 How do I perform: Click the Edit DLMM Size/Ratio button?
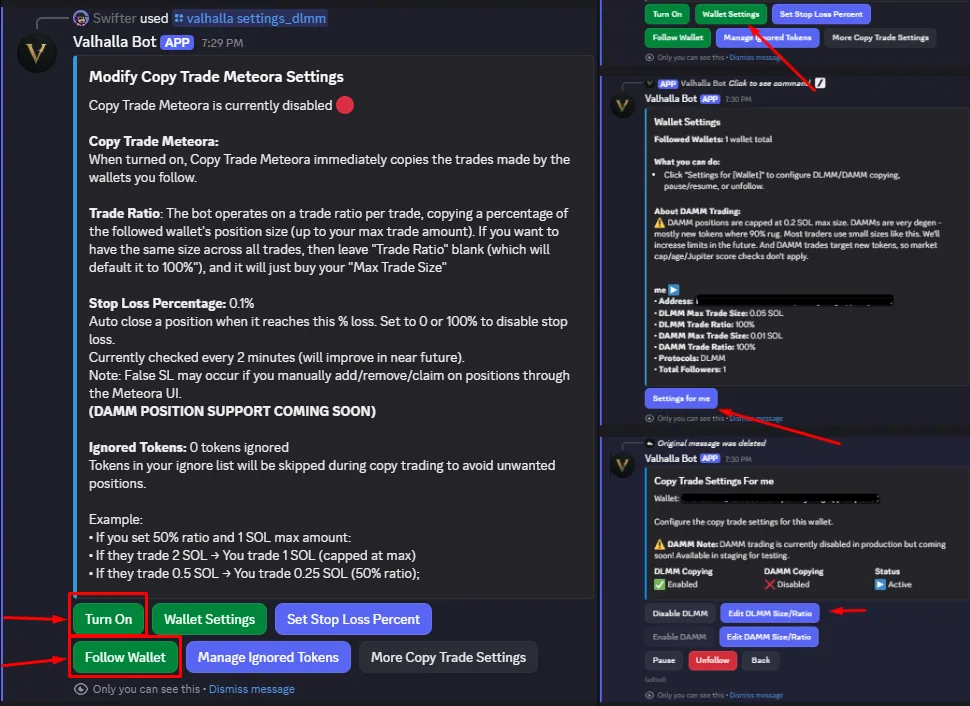(x=770, y=613)
